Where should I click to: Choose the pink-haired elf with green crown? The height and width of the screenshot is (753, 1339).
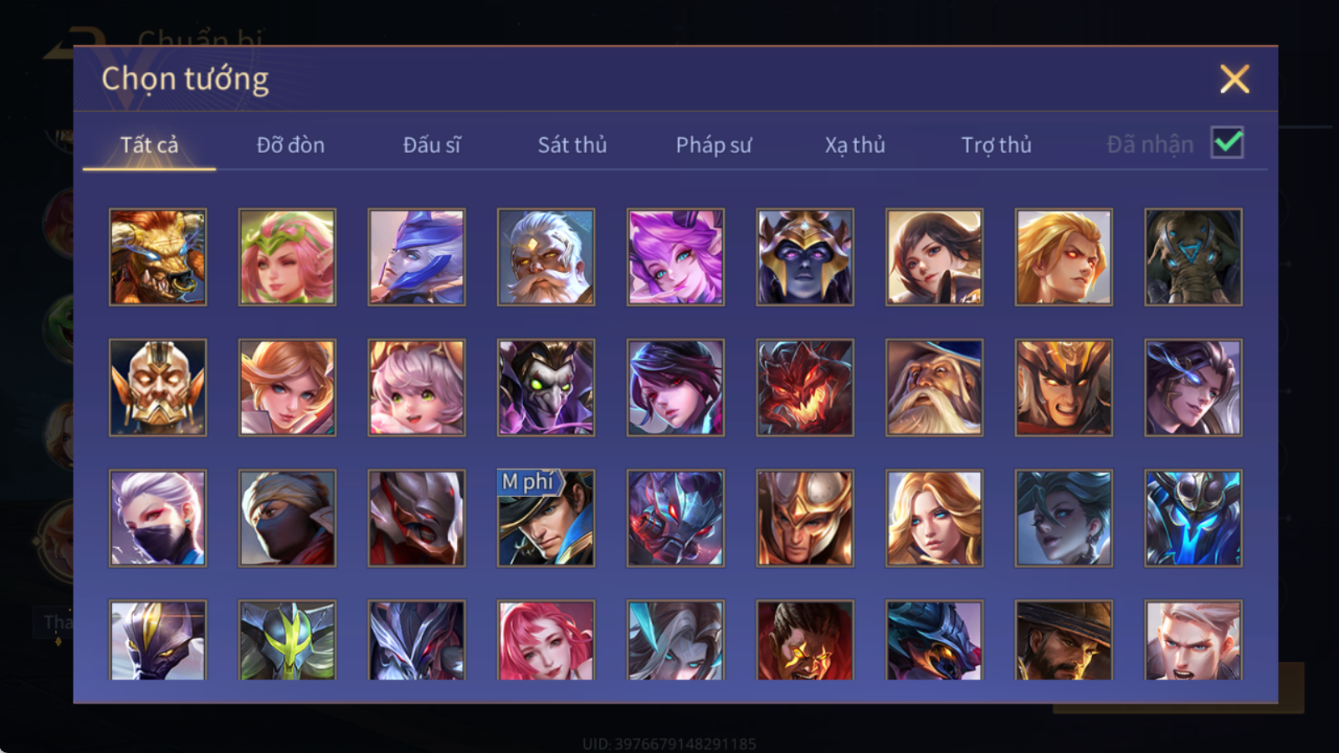pos(287,257)
